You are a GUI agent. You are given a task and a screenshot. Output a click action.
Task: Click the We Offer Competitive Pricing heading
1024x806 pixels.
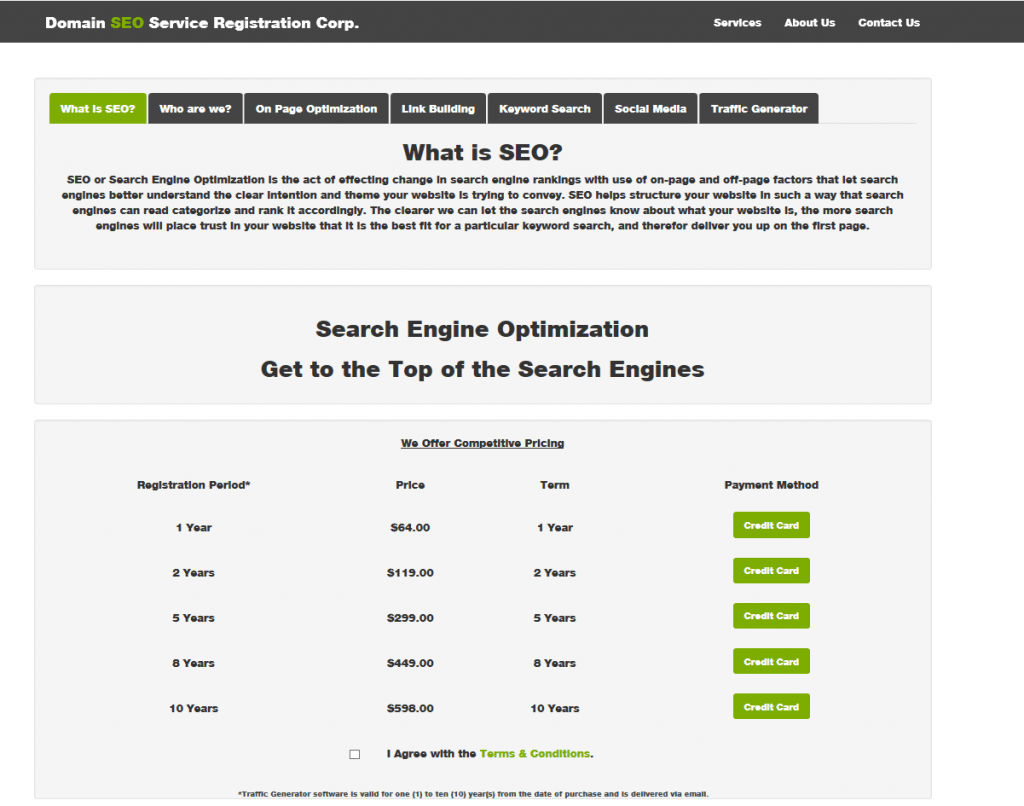pyautogui.click(x=482, y=443)
